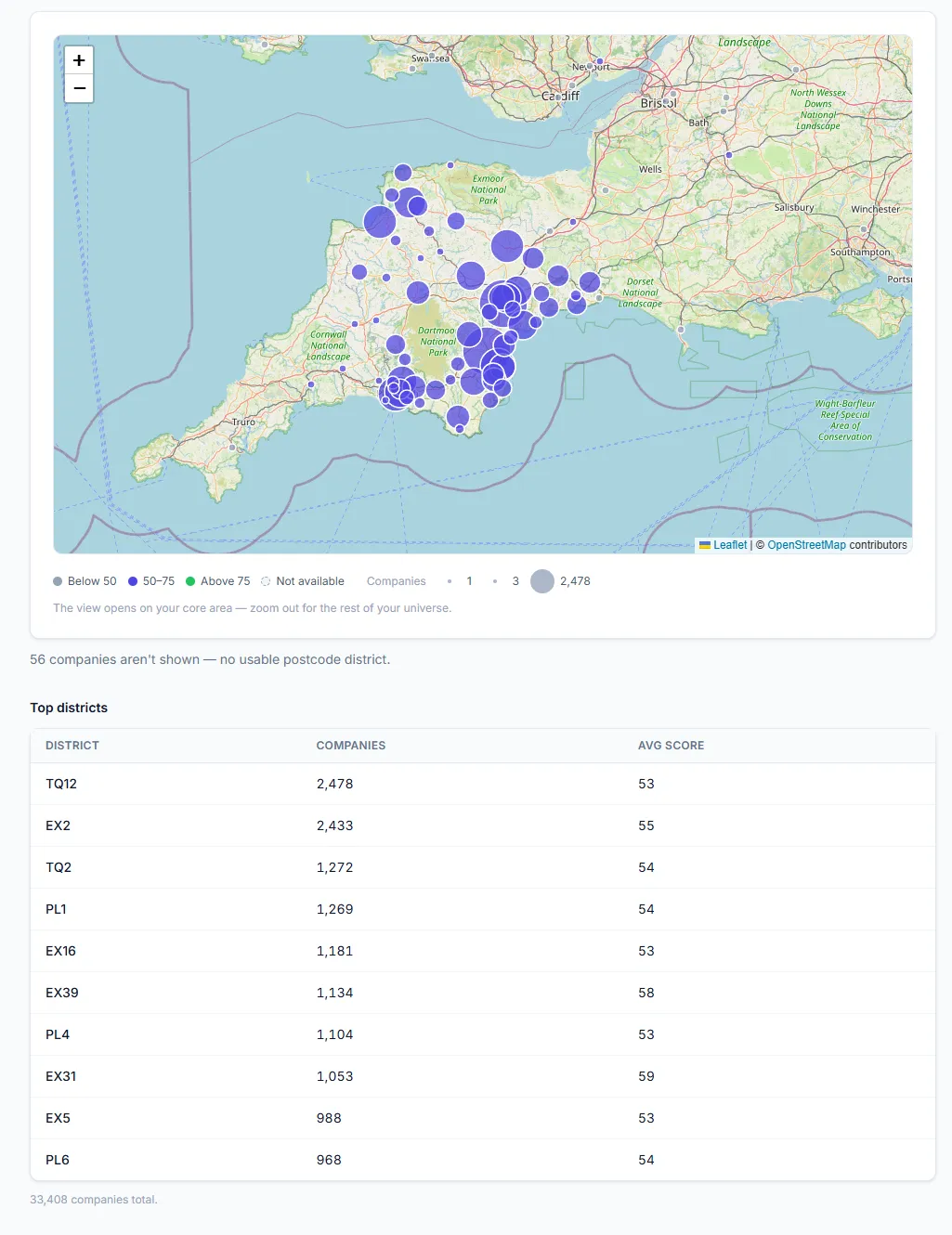Click the Below 50 grey legend dot
Viewport: 952px width, 1235px height.
(x=58, y=581)
